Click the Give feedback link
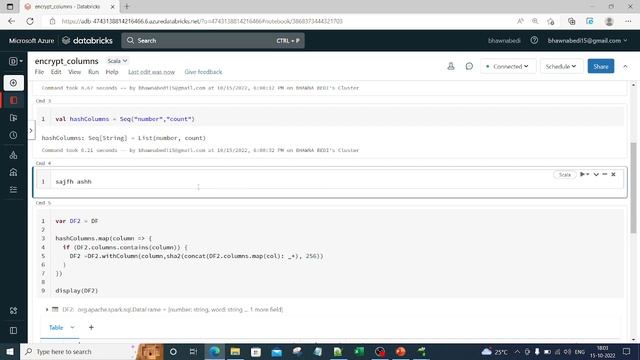 (x=203, y=72)
